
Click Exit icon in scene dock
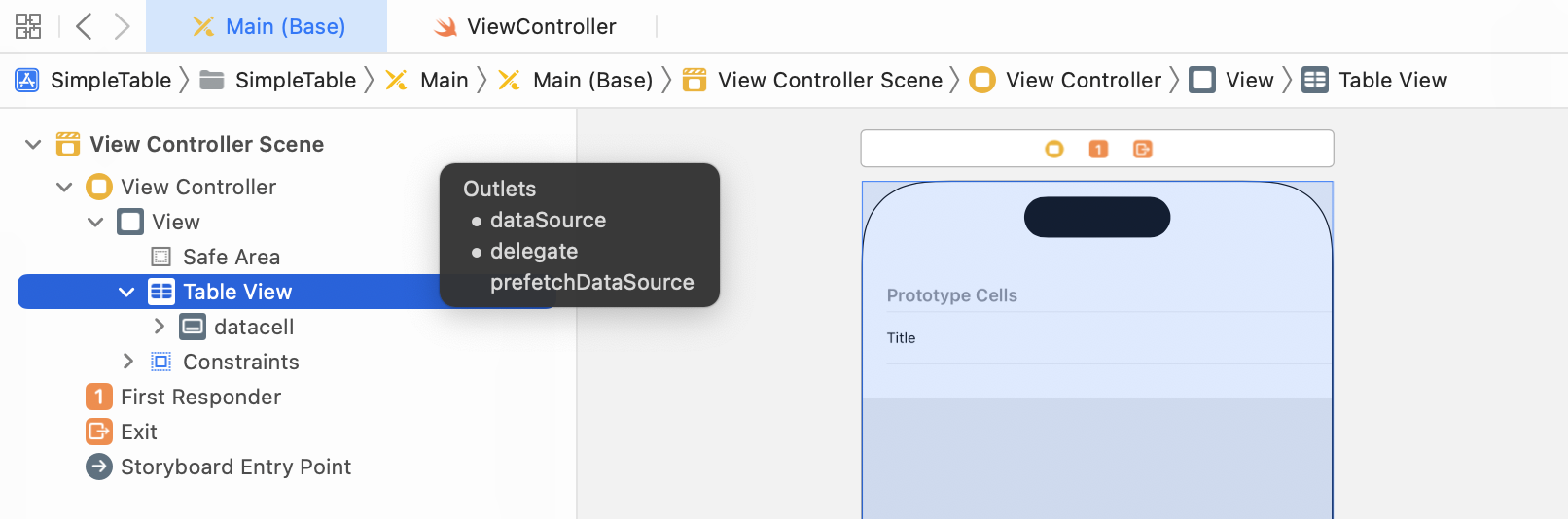point(1143,149)
